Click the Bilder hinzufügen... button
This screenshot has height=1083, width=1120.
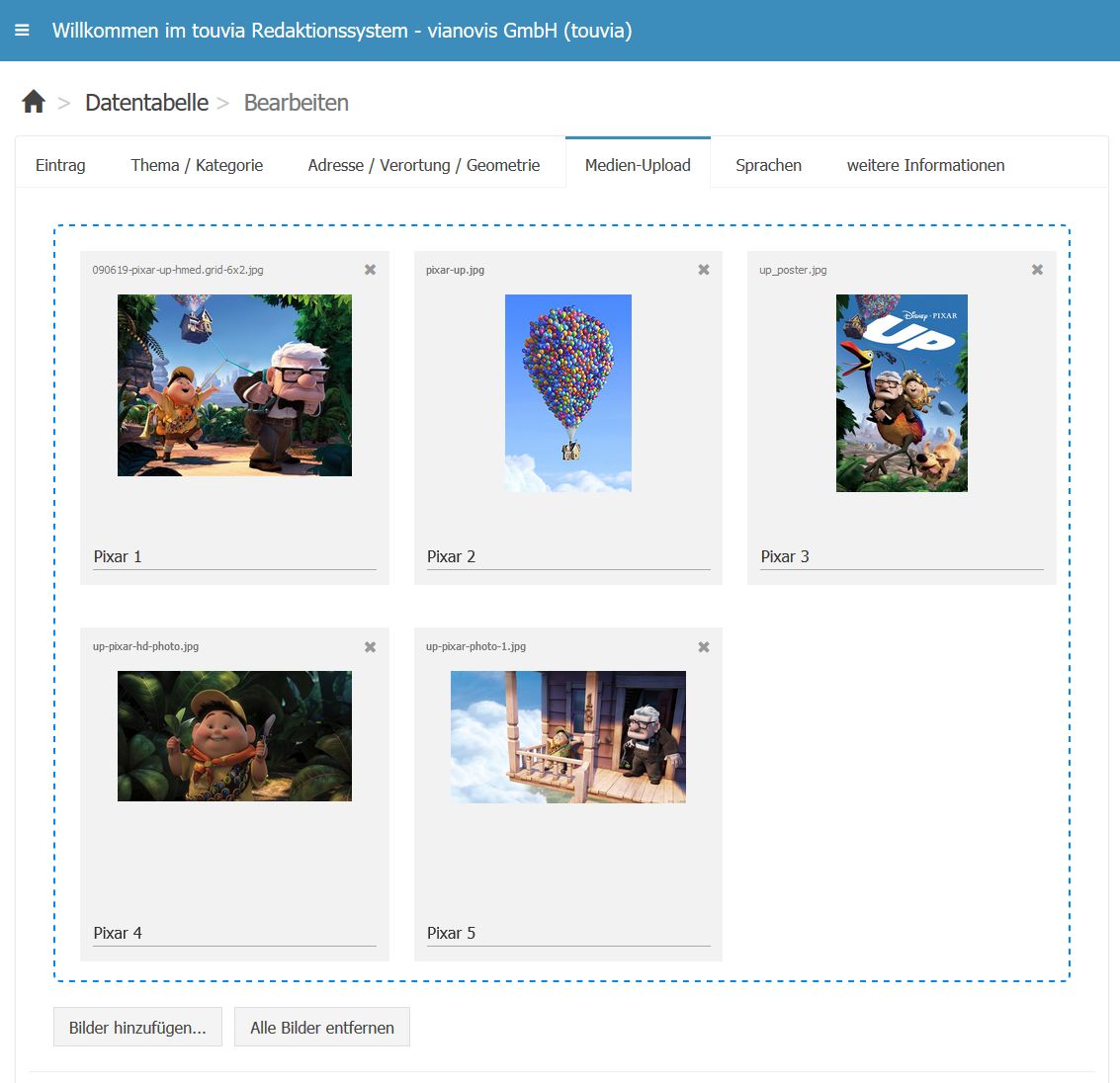click(137, 1028)
